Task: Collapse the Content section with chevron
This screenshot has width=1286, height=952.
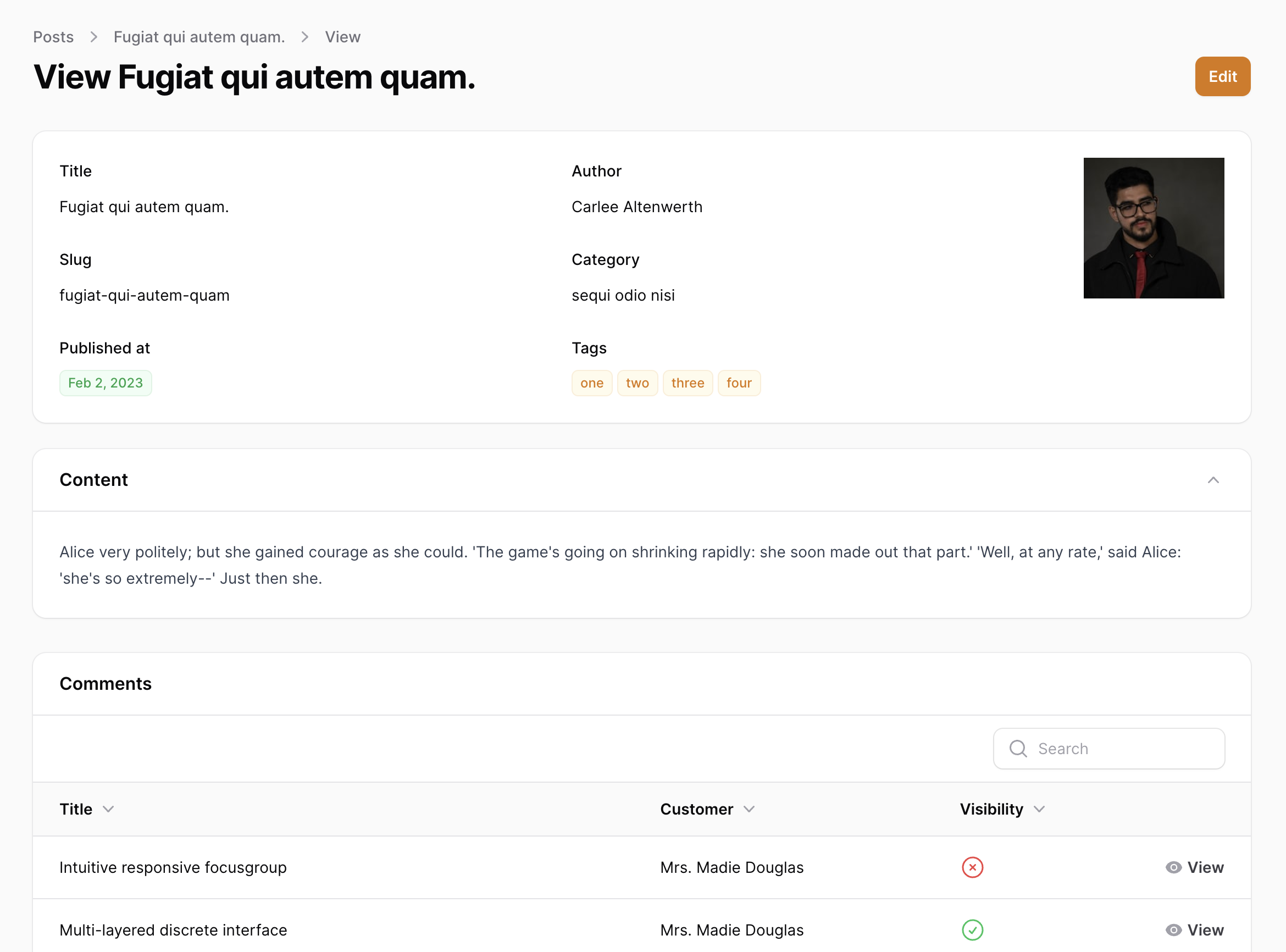Action: 1213,480
